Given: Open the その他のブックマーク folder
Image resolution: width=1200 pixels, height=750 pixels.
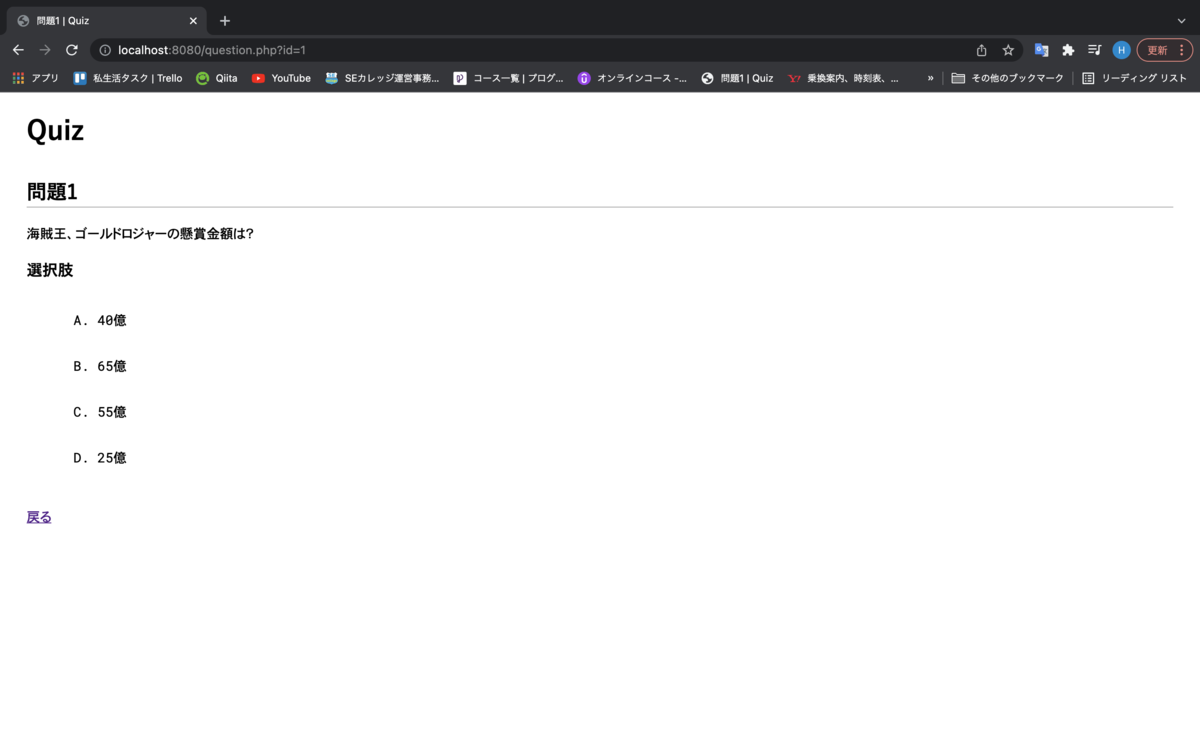Looking at the screenshot, I should click(x=1007, y=78).
